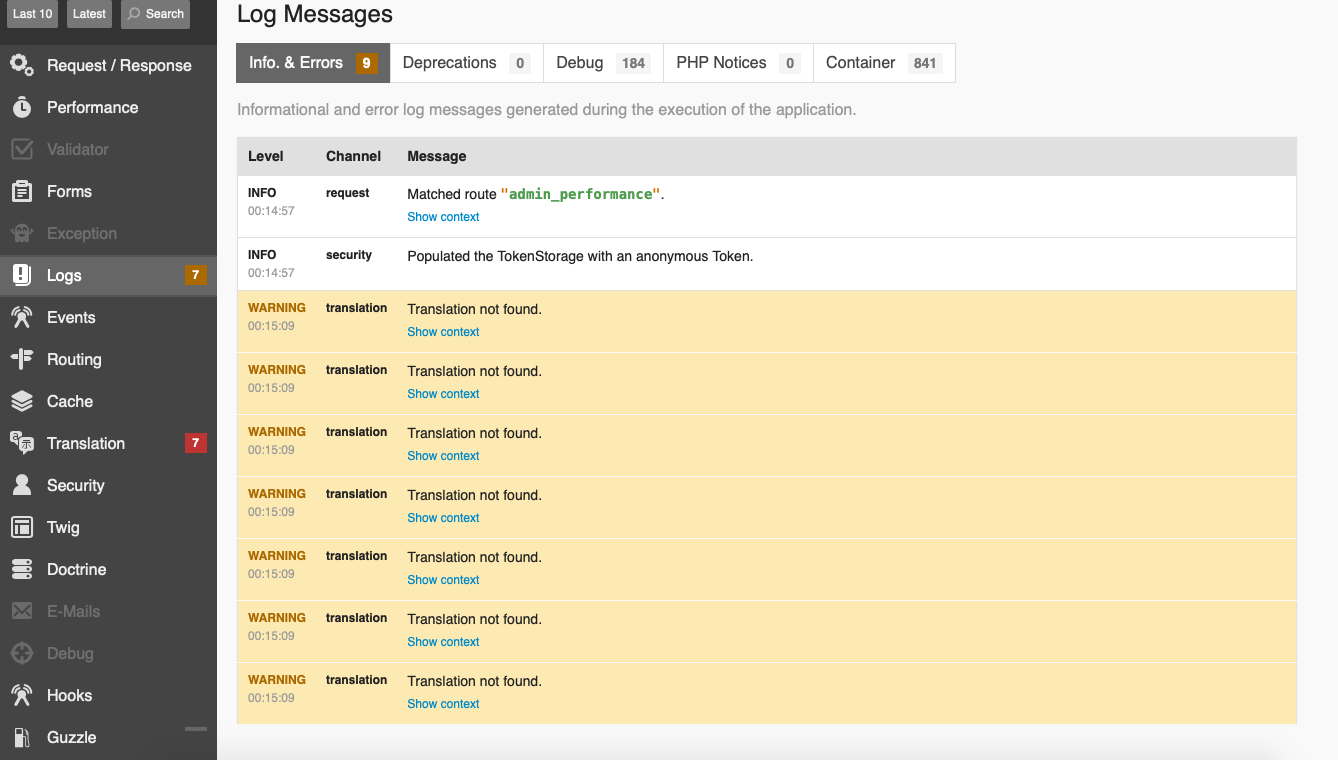Viewport: 1338px width, 760px height.
Task: Open the Events panel
Action: click(x=108, y=317)
